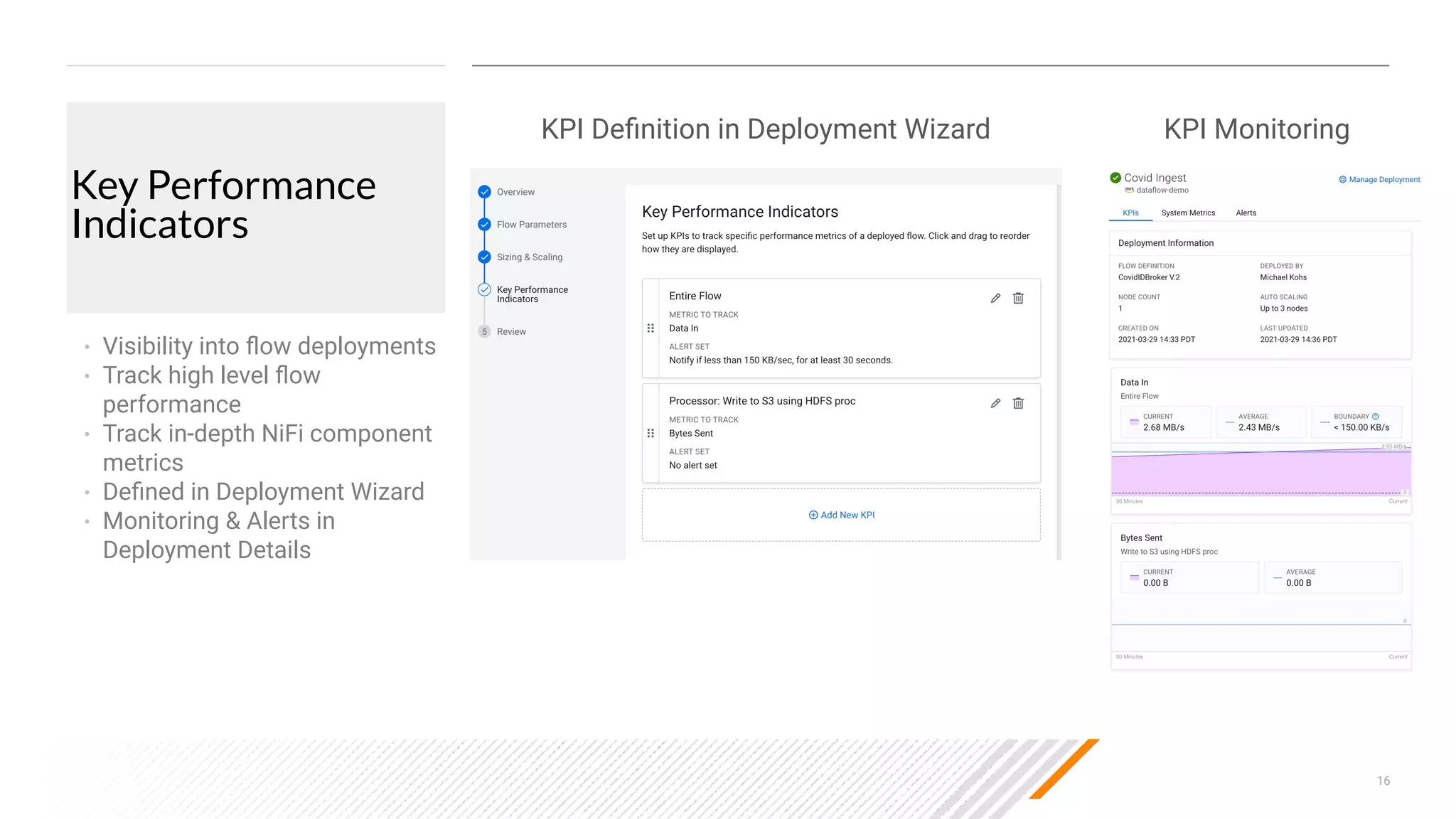
Task: Click the Current 2.68 MB/s legend swatch
Action: pos(1134,422)
